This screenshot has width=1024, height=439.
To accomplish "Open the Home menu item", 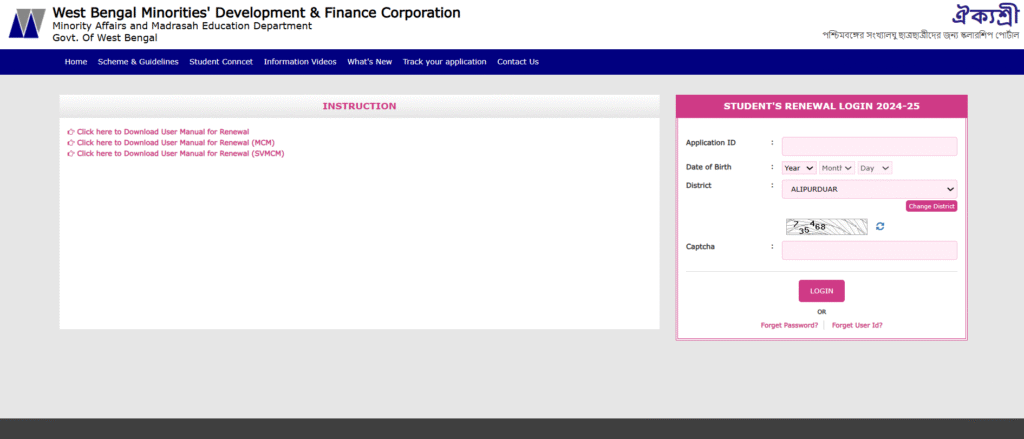I will [x=76, y=62].
